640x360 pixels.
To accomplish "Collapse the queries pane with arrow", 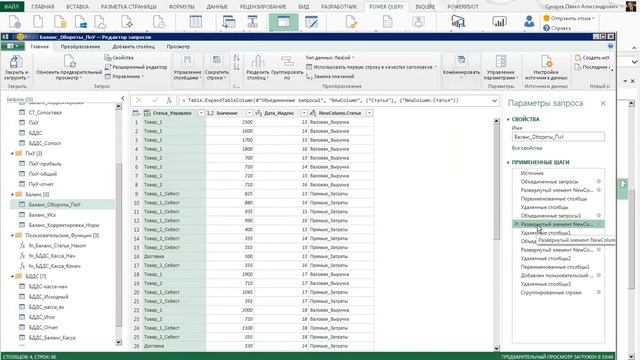I will click(122, 98).
